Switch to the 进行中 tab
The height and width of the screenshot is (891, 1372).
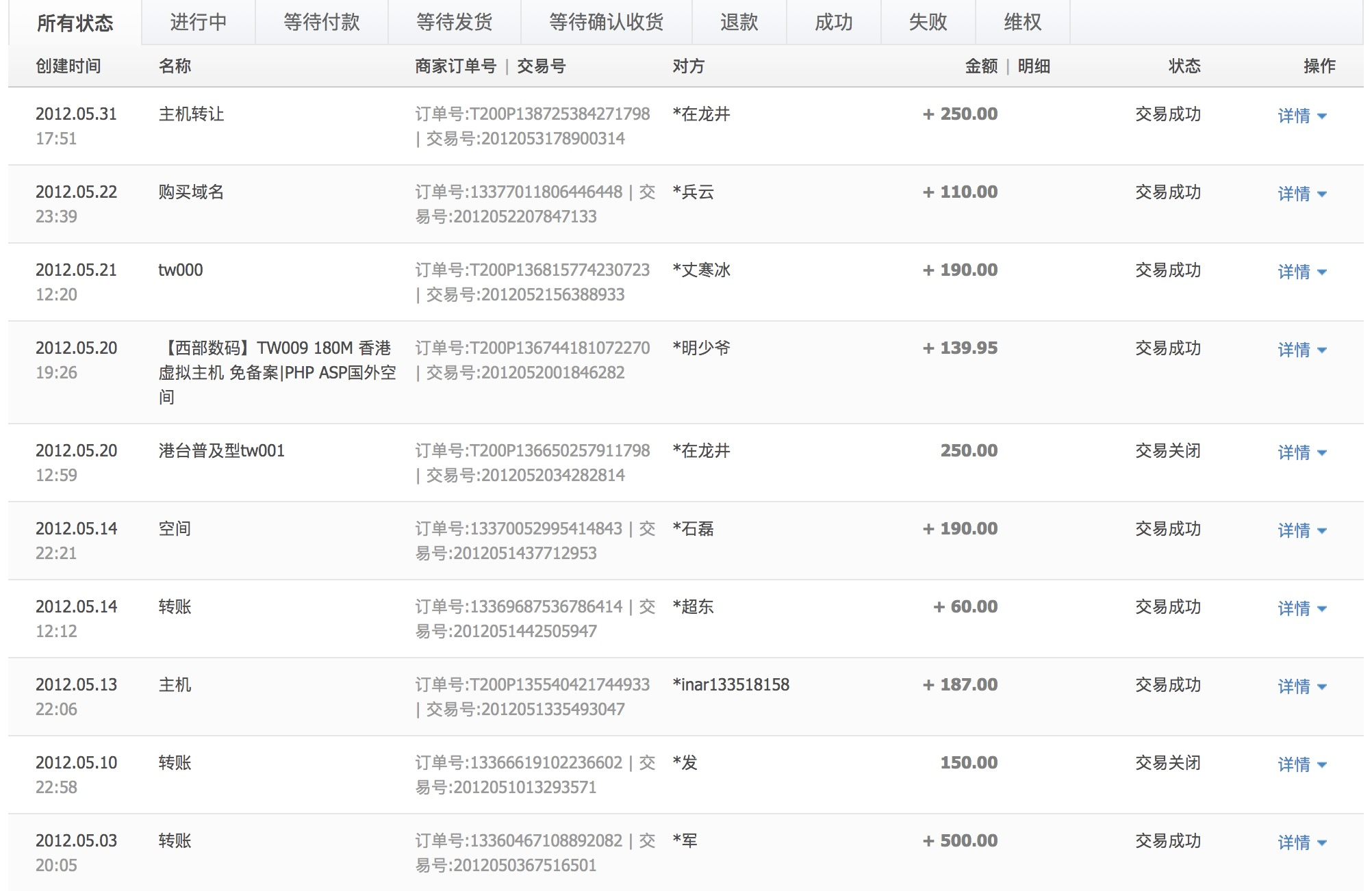(x=198, y=23)
